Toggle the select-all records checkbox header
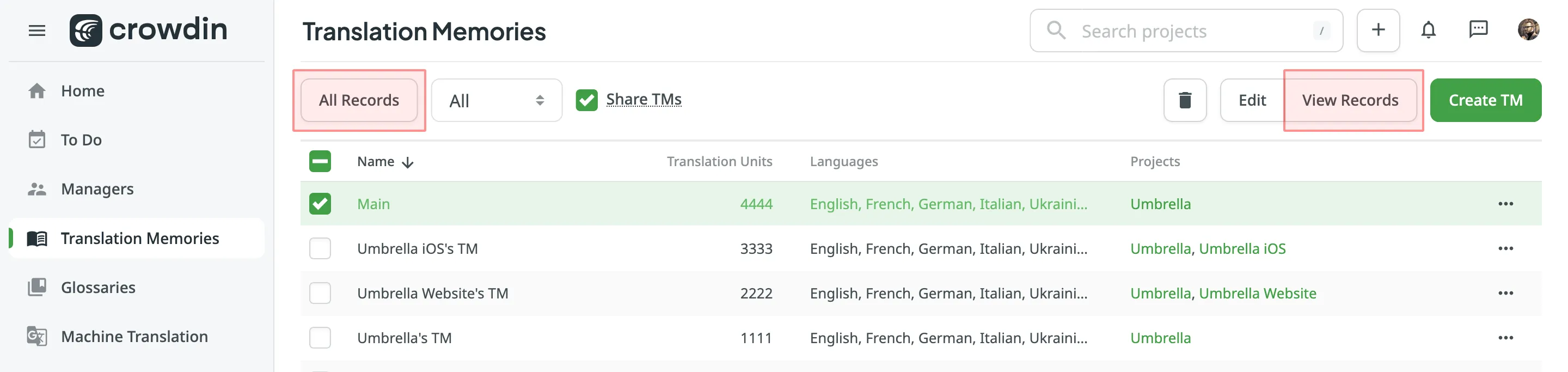The width and height of the screenshot is (1568, 372). pos(320,161)
